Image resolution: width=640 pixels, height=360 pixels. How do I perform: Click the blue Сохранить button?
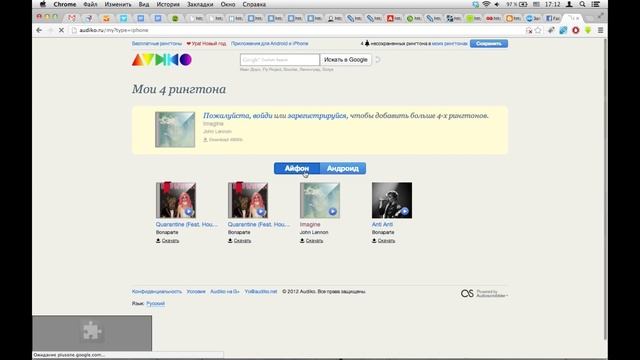click(x=489, y=43)
